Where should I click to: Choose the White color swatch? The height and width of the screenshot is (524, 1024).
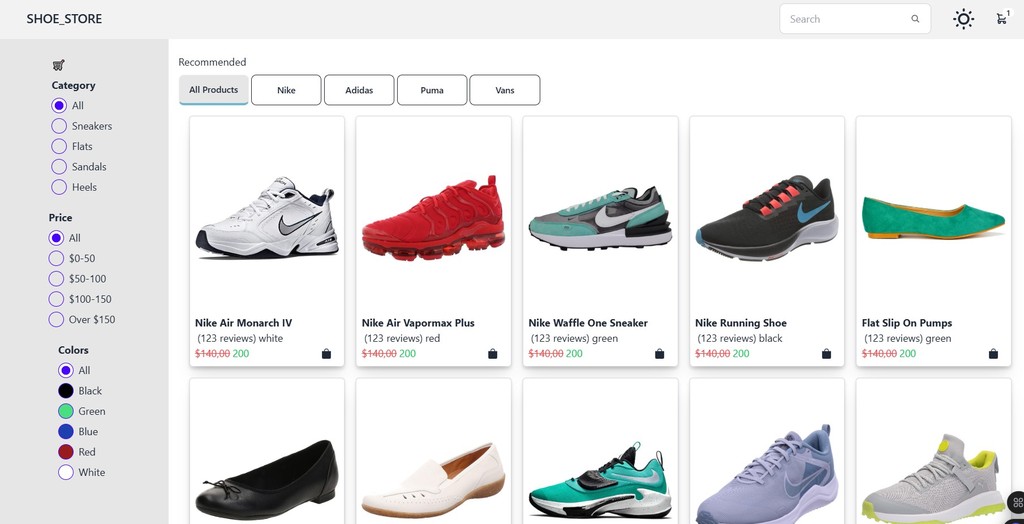[65, 472]
